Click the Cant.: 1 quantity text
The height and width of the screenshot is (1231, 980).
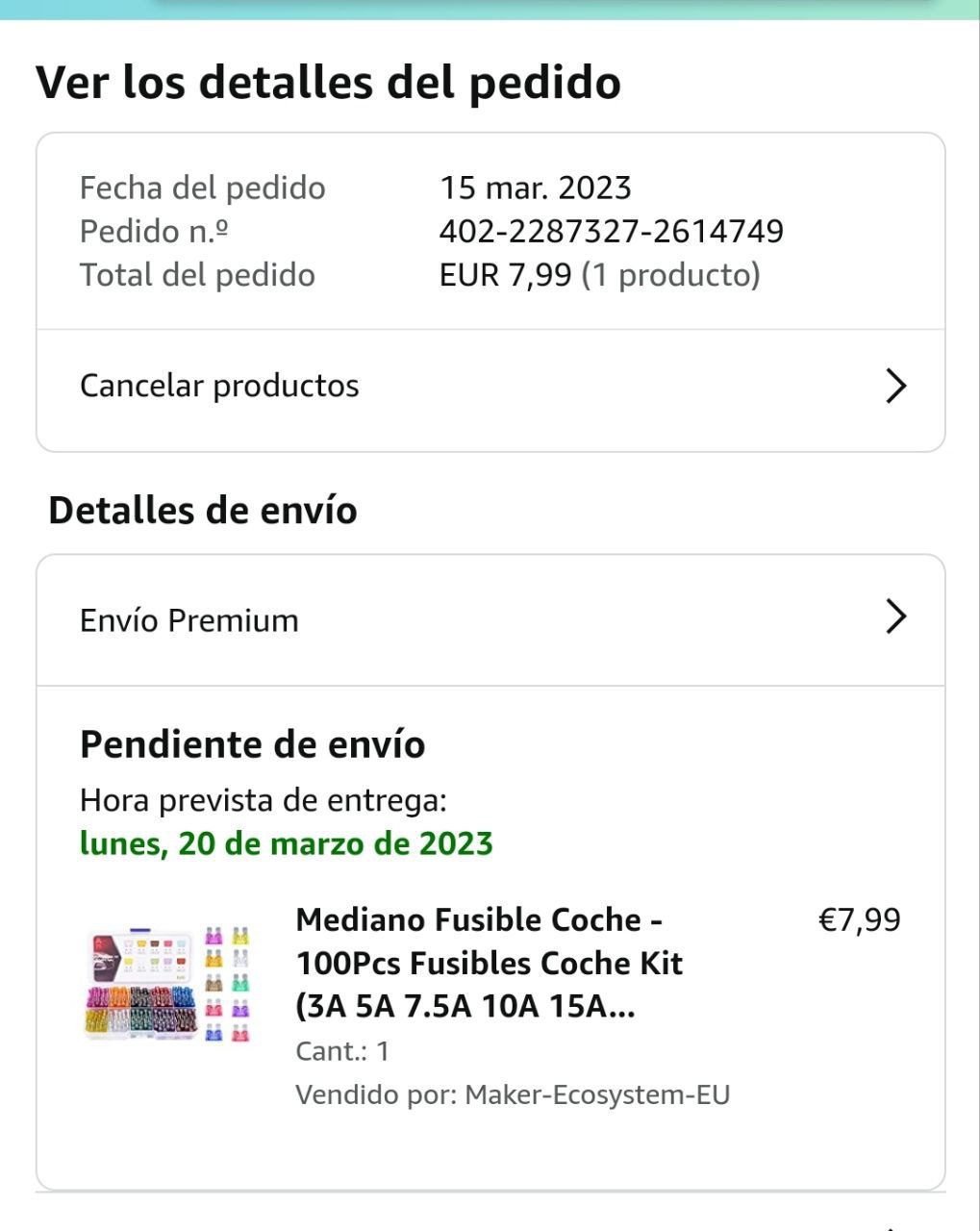pyautogui.click(x=342, y=1051)
